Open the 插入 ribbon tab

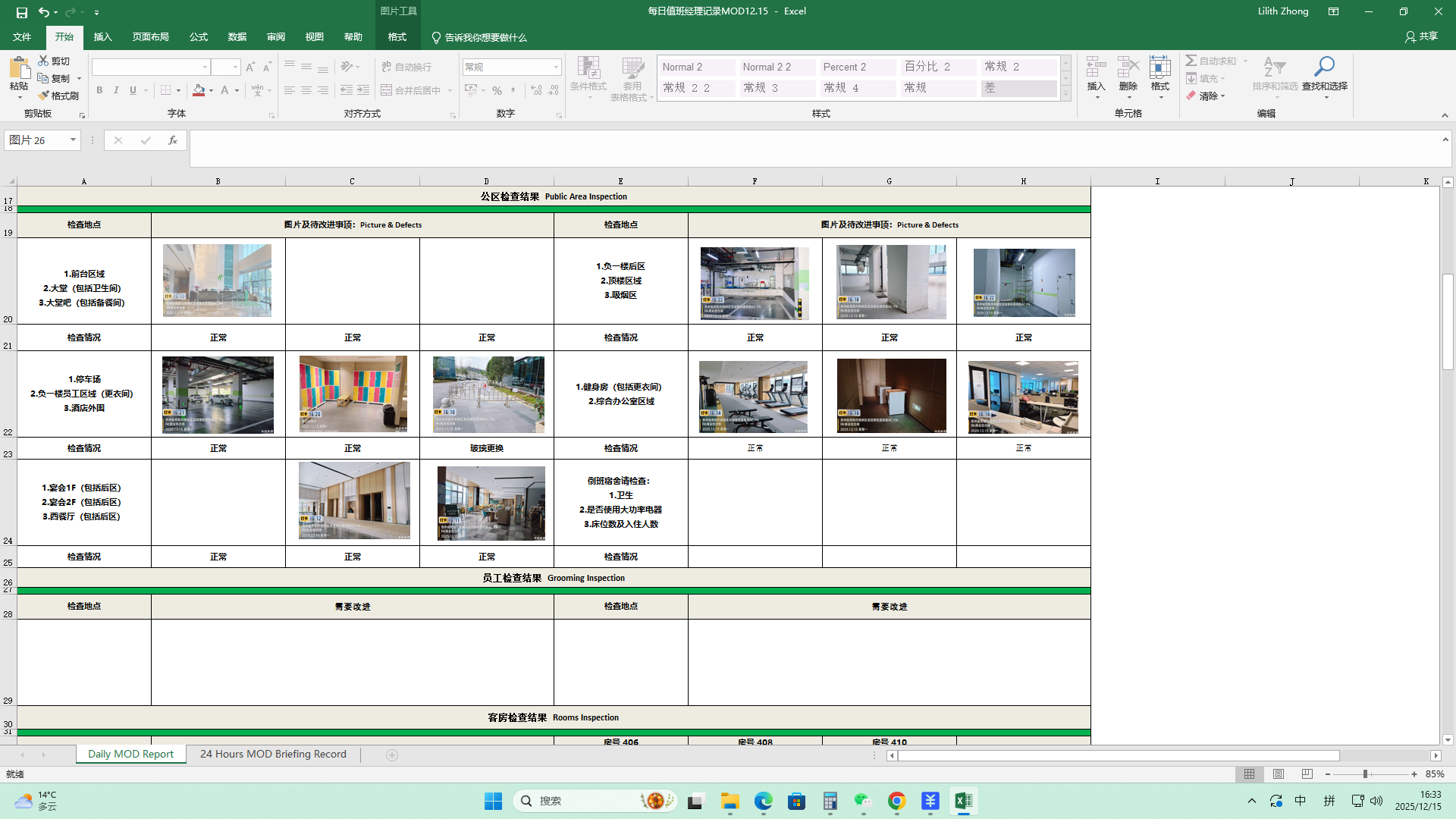click(x=102, y=37)
